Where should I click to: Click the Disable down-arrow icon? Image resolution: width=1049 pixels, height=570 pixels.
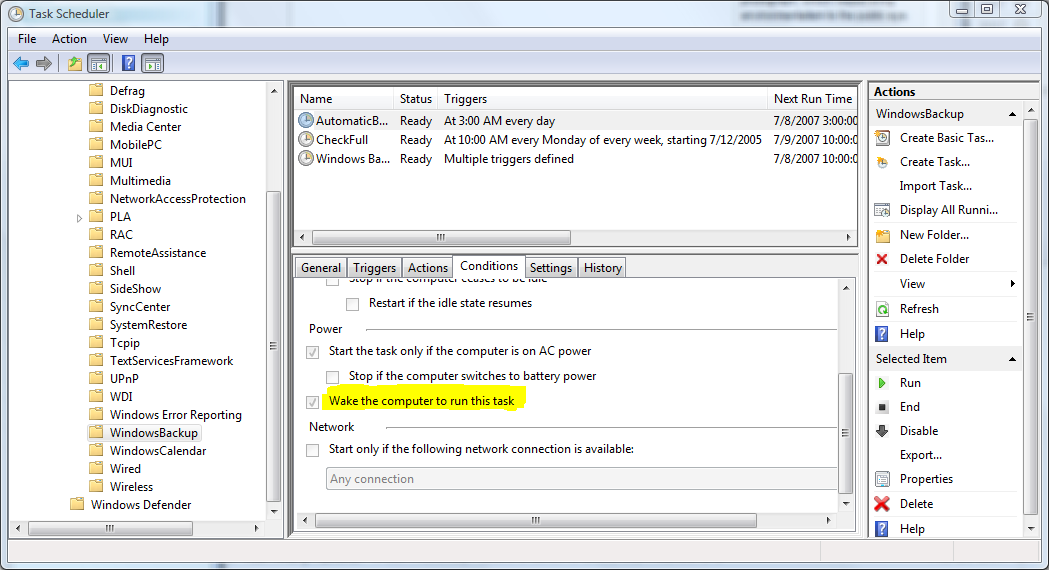point(882,431)
